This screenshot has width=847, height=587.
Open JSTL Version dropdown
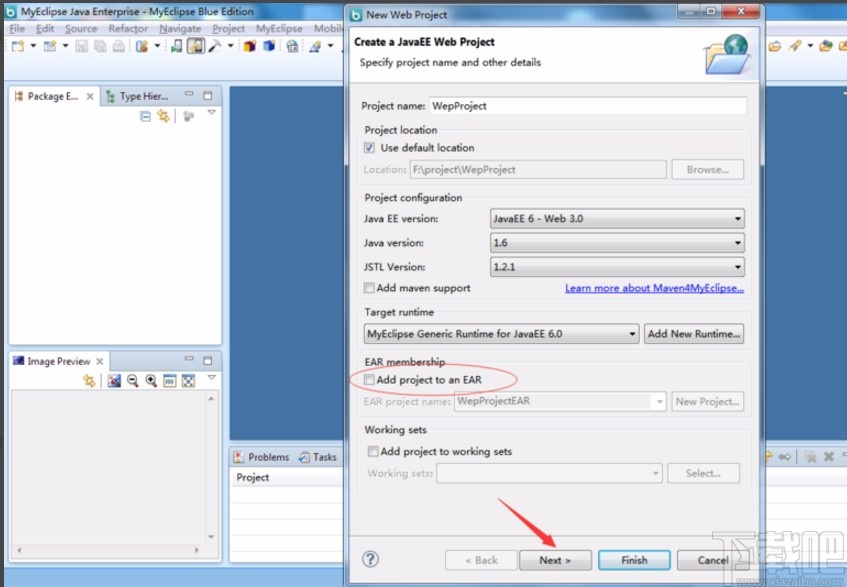[617, 267]
